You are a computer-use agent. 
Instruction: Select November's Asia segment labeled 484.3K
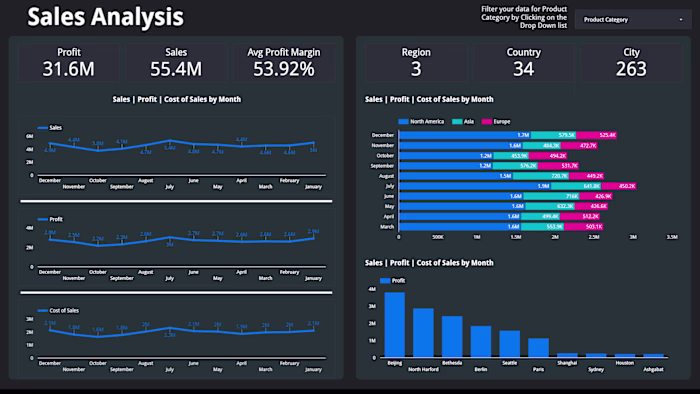click(x=542, y=145)
